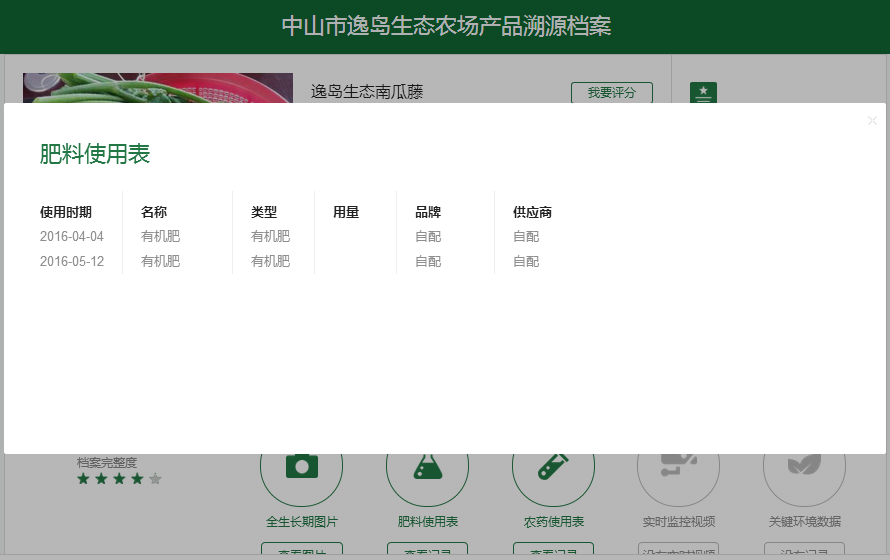
Task: Click the 供应商 column header
Action: (x=532, y=212)
